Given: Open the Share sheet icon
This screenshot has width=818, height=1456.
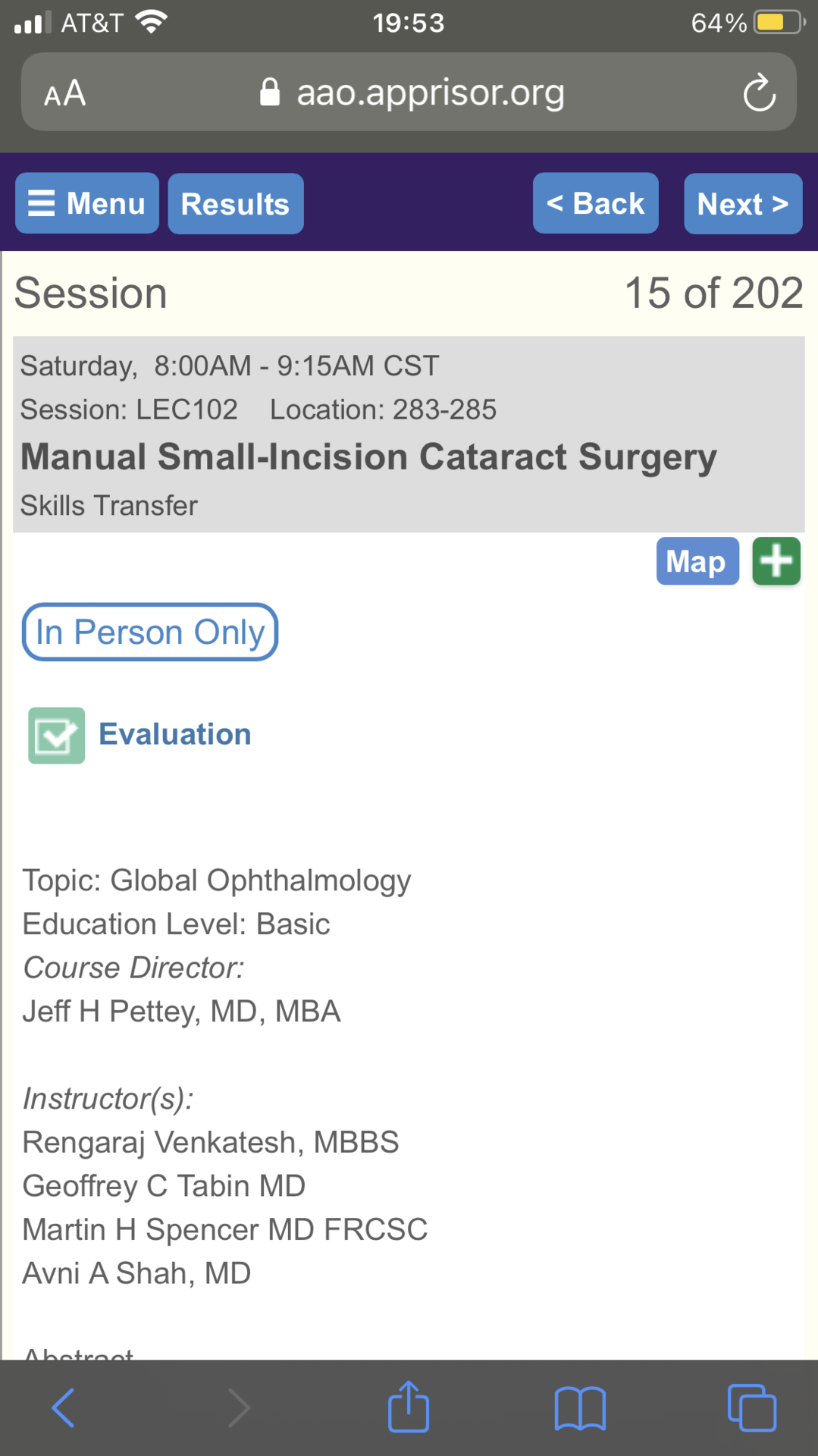Looking at the screenshot, I should [409, 1407].
